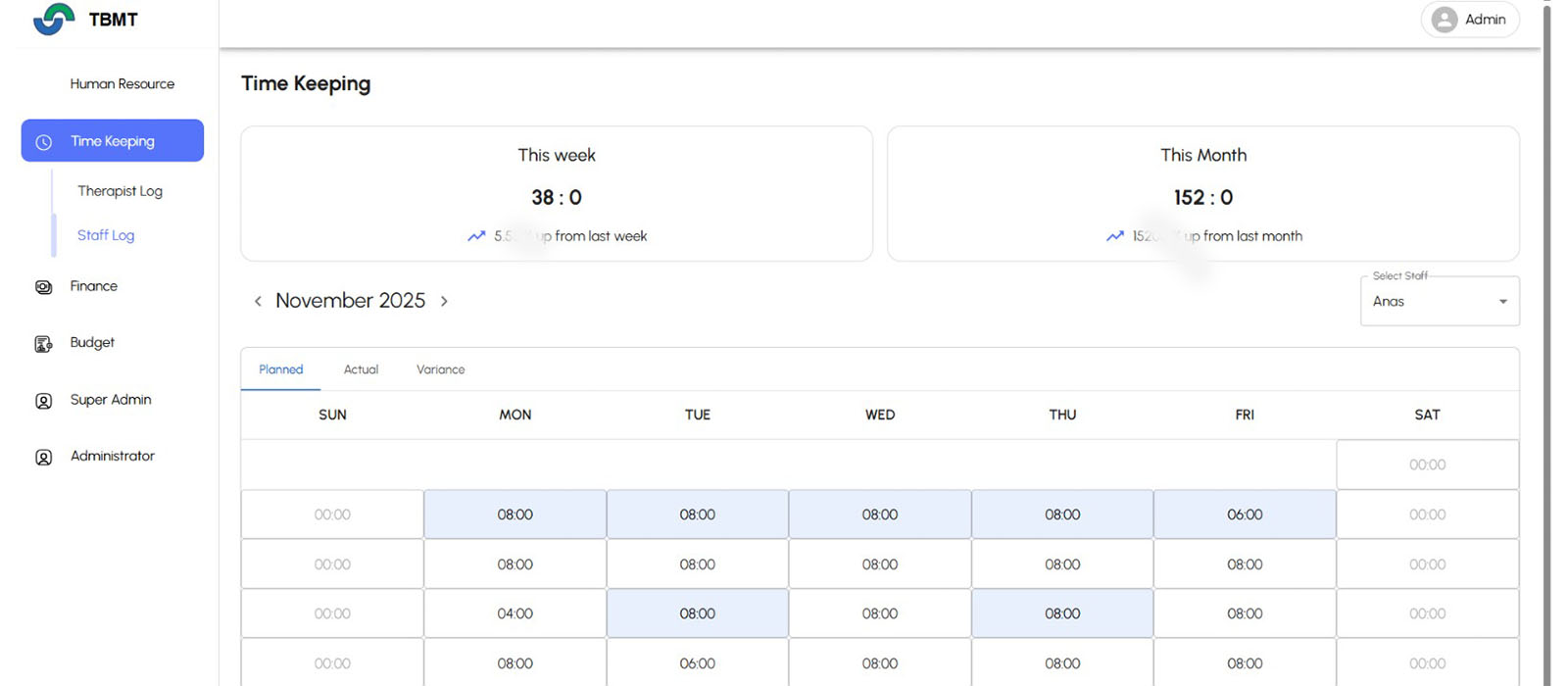Open Staff Log in sidebar
Image resolution: width=1568 pixels, height=686 pixels.
[106, 235]
